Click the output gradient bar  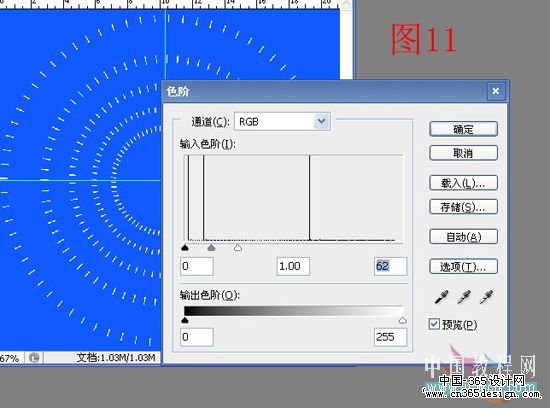point(294,311)
